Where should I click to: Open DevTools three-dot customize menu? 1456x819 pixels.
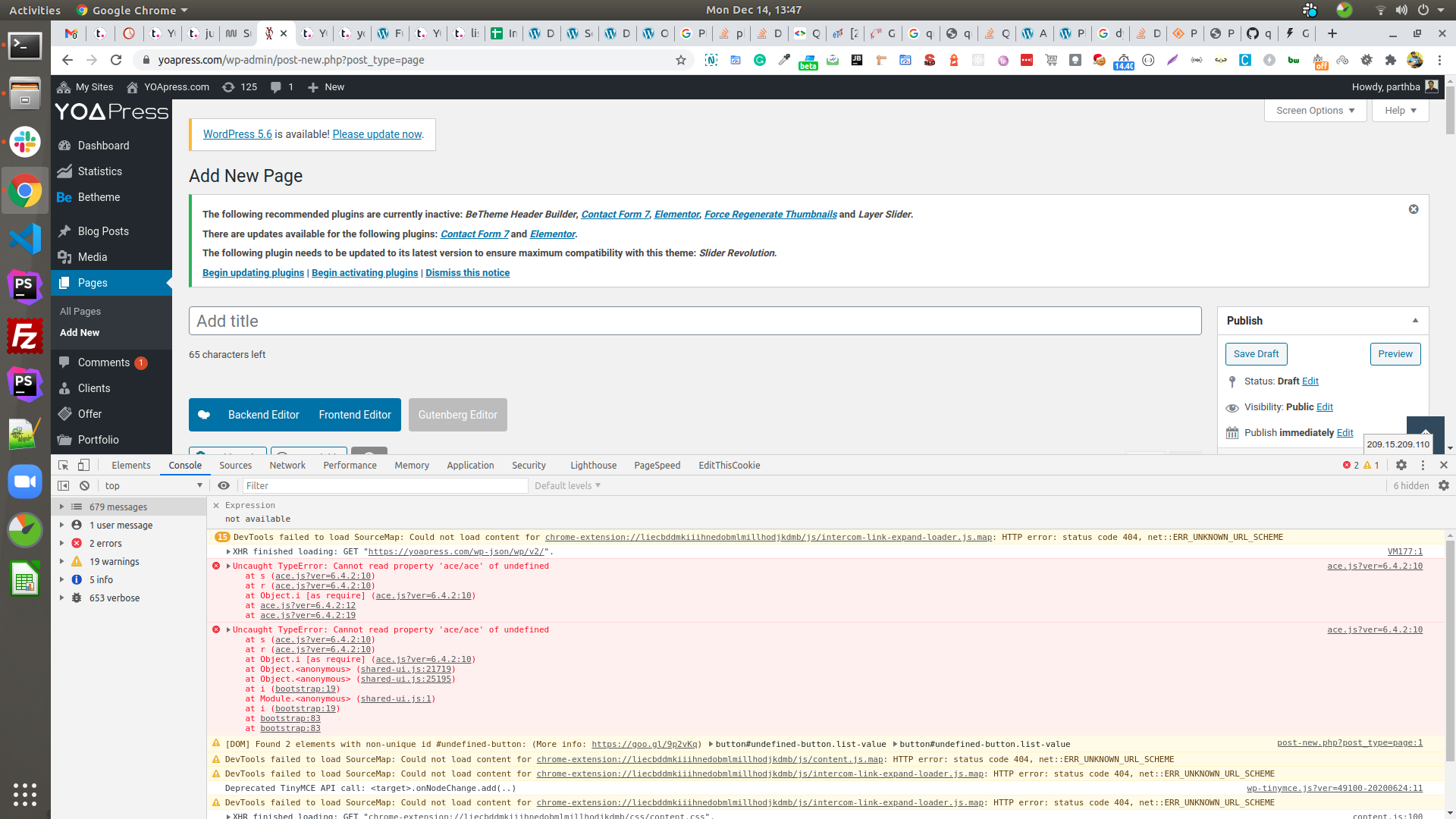[1423, 465]
